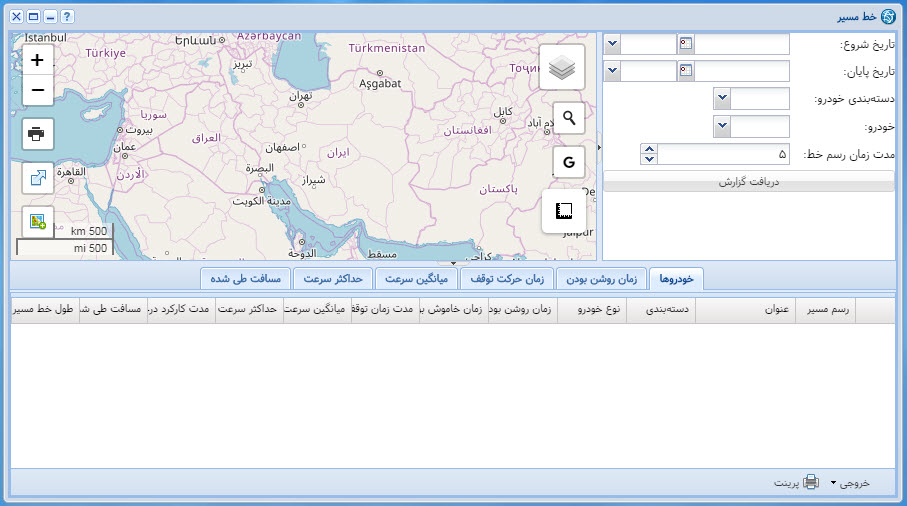Viewport: 907px width, 506px height.
Task: Zoom in on the map
Action: pyautogui.click(x=37, y=61)
